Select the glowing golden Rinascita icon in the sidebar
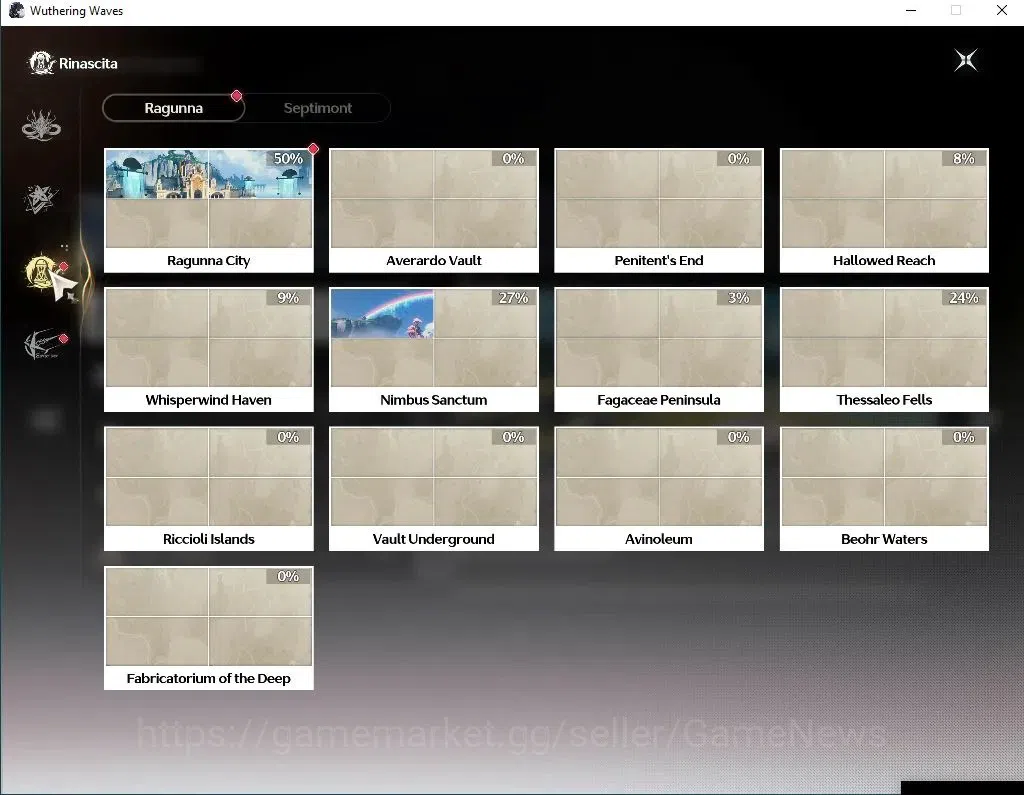Viewport: 1024px width, 795px height. pyautogui.click(x=42, y=272)
